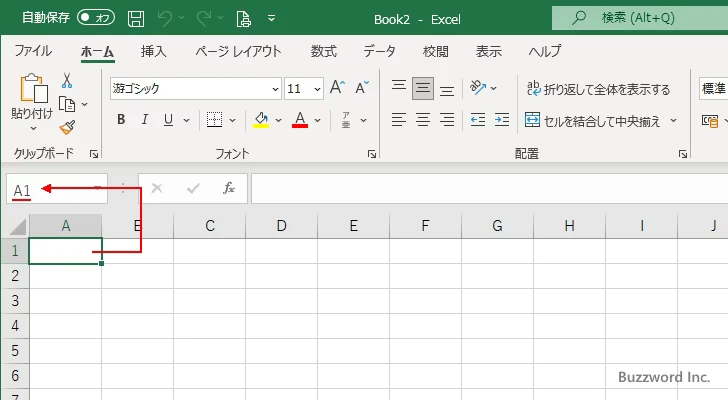Click the Name Box showing A1
728x400 pixels.
(x=57, y=189)
